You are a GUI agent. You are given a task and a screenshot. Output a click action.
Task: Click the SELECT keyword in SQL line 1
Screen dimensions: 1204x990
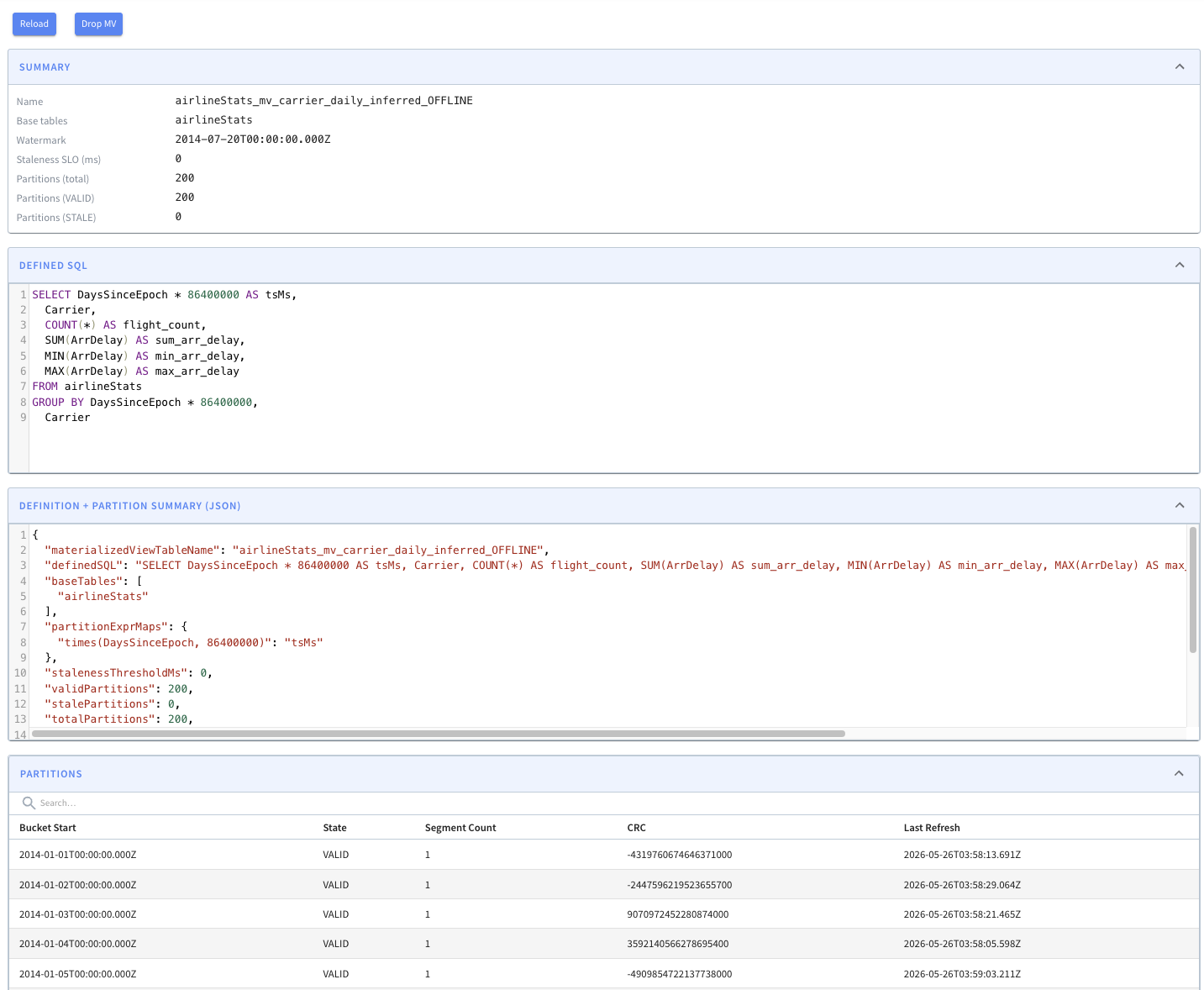[x=51, y=295]
